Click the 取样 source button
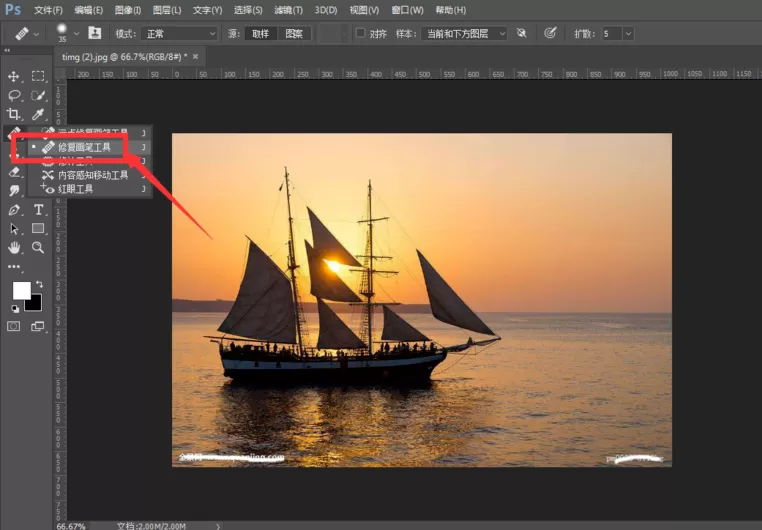The width and height of the screenshot is (762, 530). (260, 34)
